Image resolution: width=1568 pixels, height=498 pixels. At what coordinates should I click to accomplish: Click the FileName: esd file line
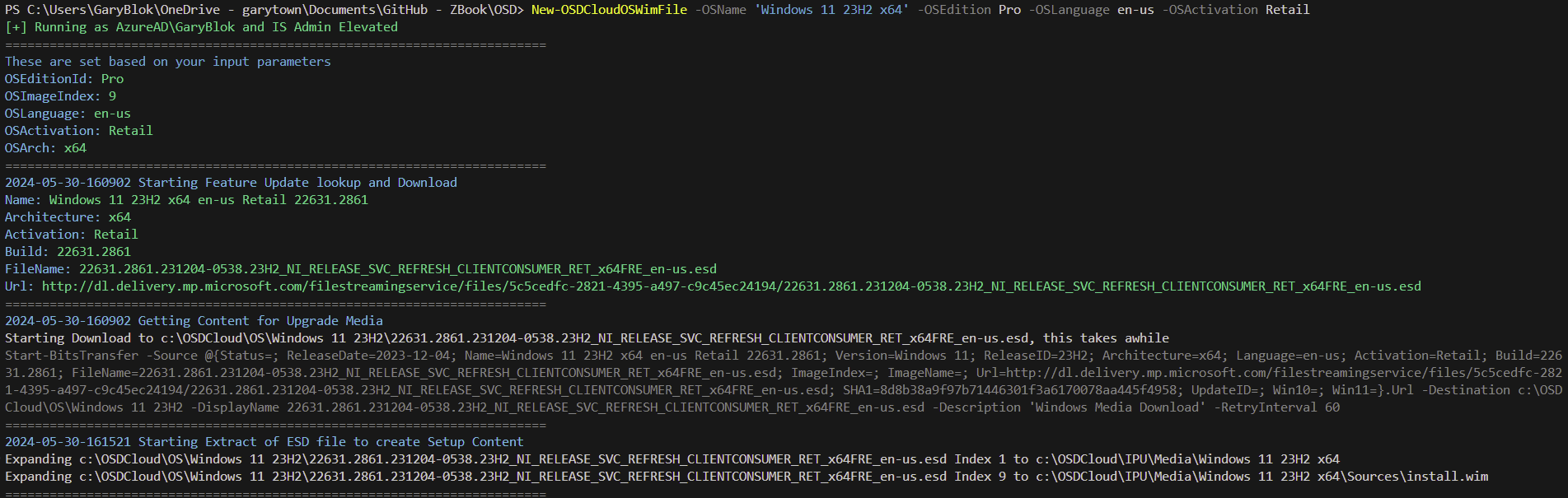pos(361,269)
